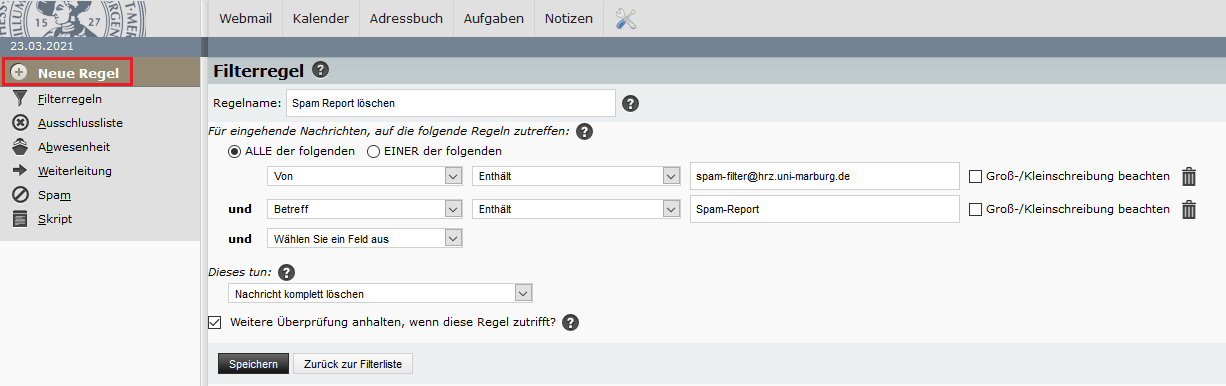Screen dimensions: 1226x386
Task: Enable case sensitivity for the Spam-Report row
Action: pyautogui.click(x=976, y=209)
